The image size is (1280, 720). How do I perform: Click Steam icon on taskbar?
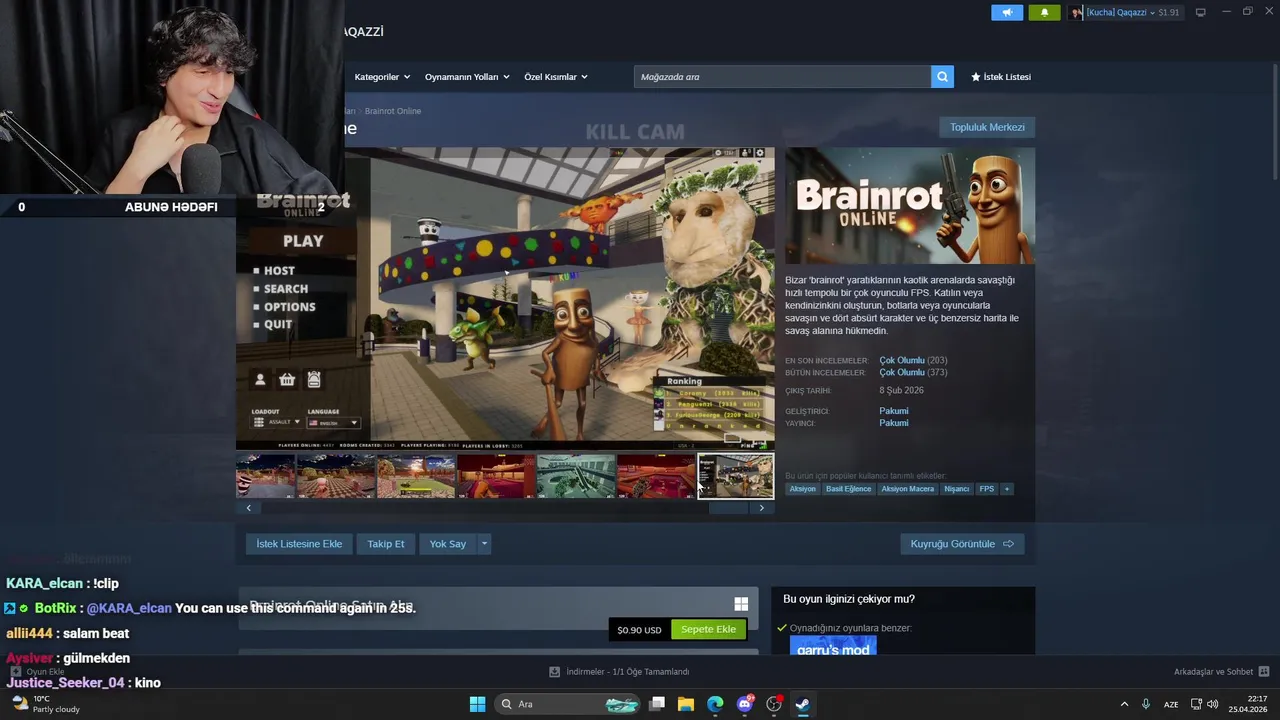[802, 704]
